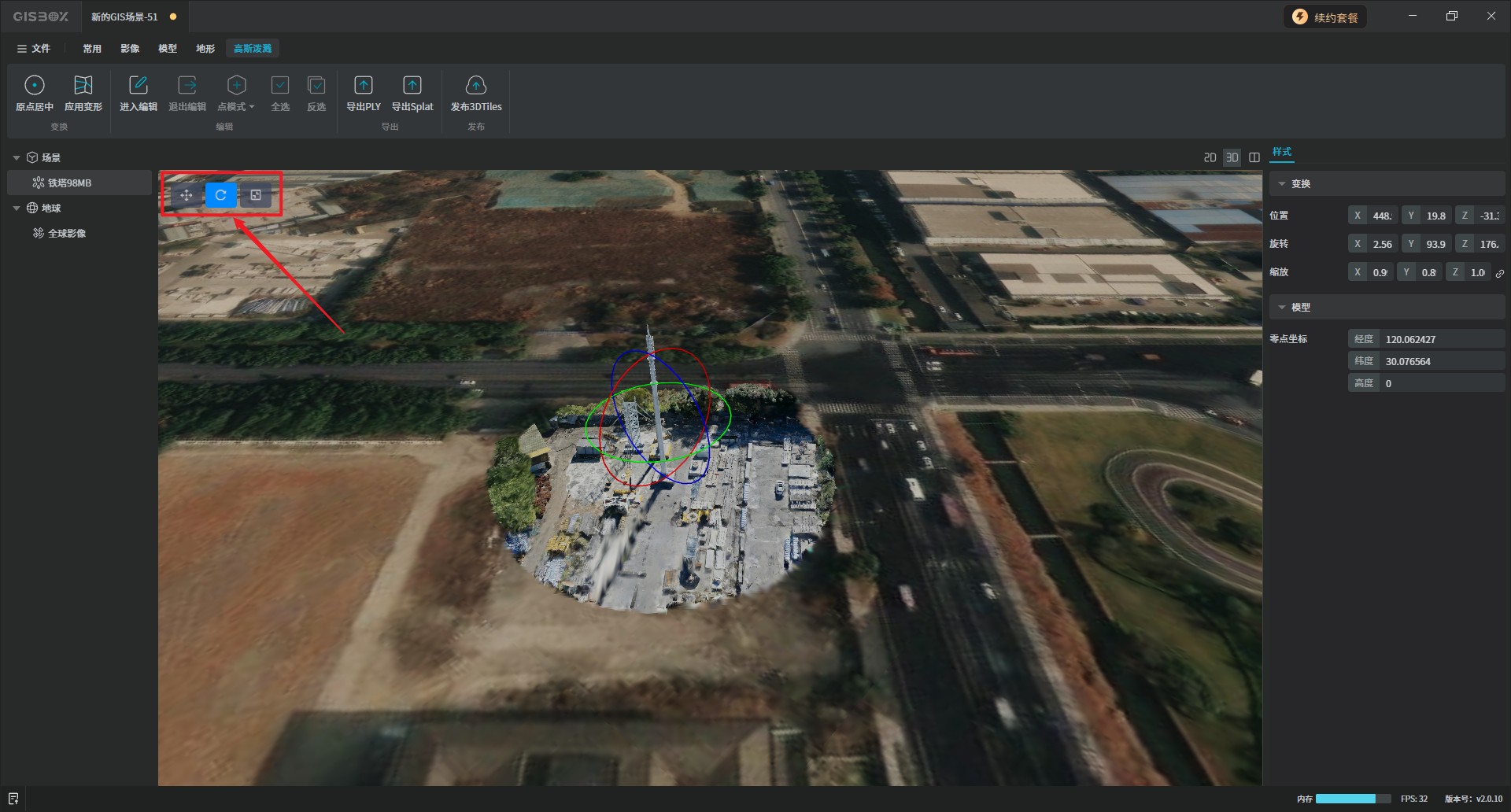Publish 3DTiles with the cloud icon

[476, 86]
